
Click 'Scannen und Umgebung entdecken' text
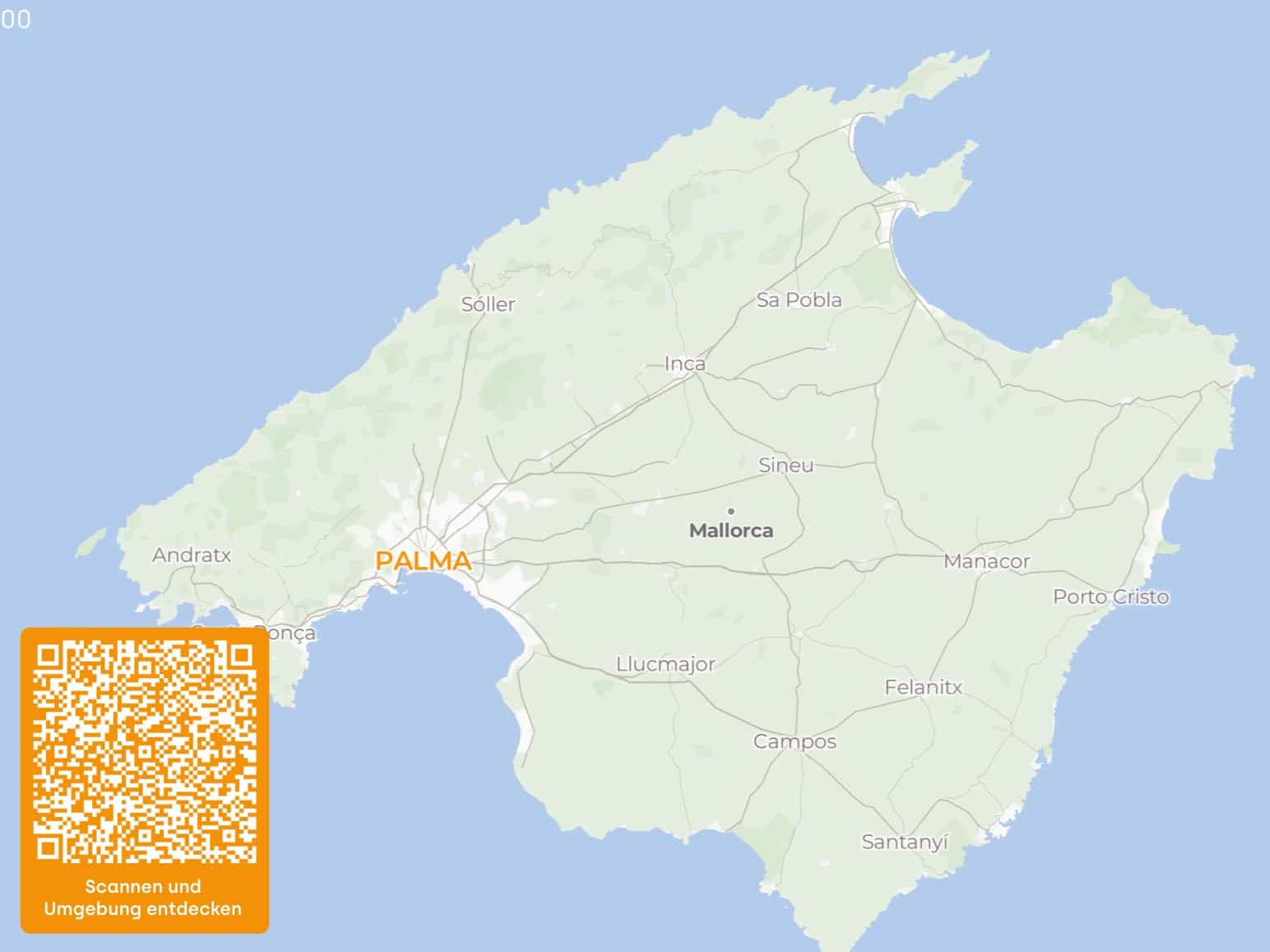tap(143, 898)
